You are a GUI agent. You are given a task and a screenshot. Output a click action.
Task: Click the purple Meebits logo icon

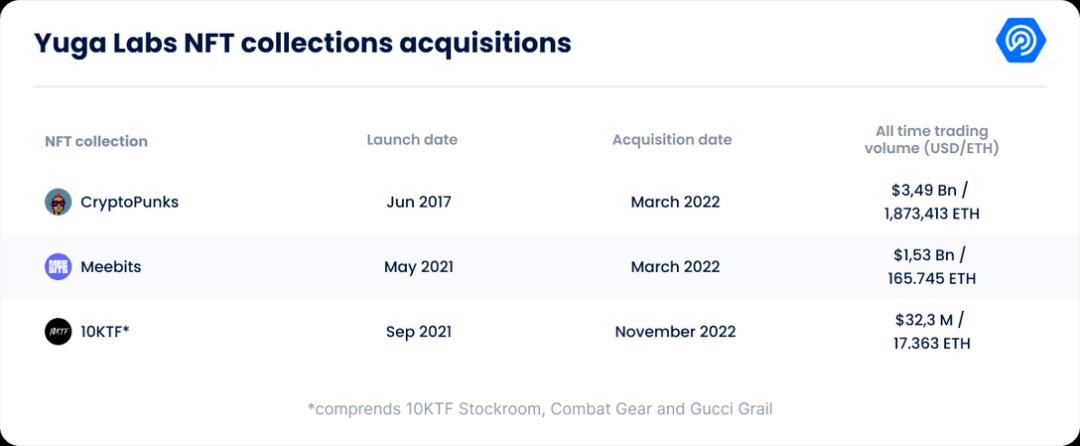point(58,266)
